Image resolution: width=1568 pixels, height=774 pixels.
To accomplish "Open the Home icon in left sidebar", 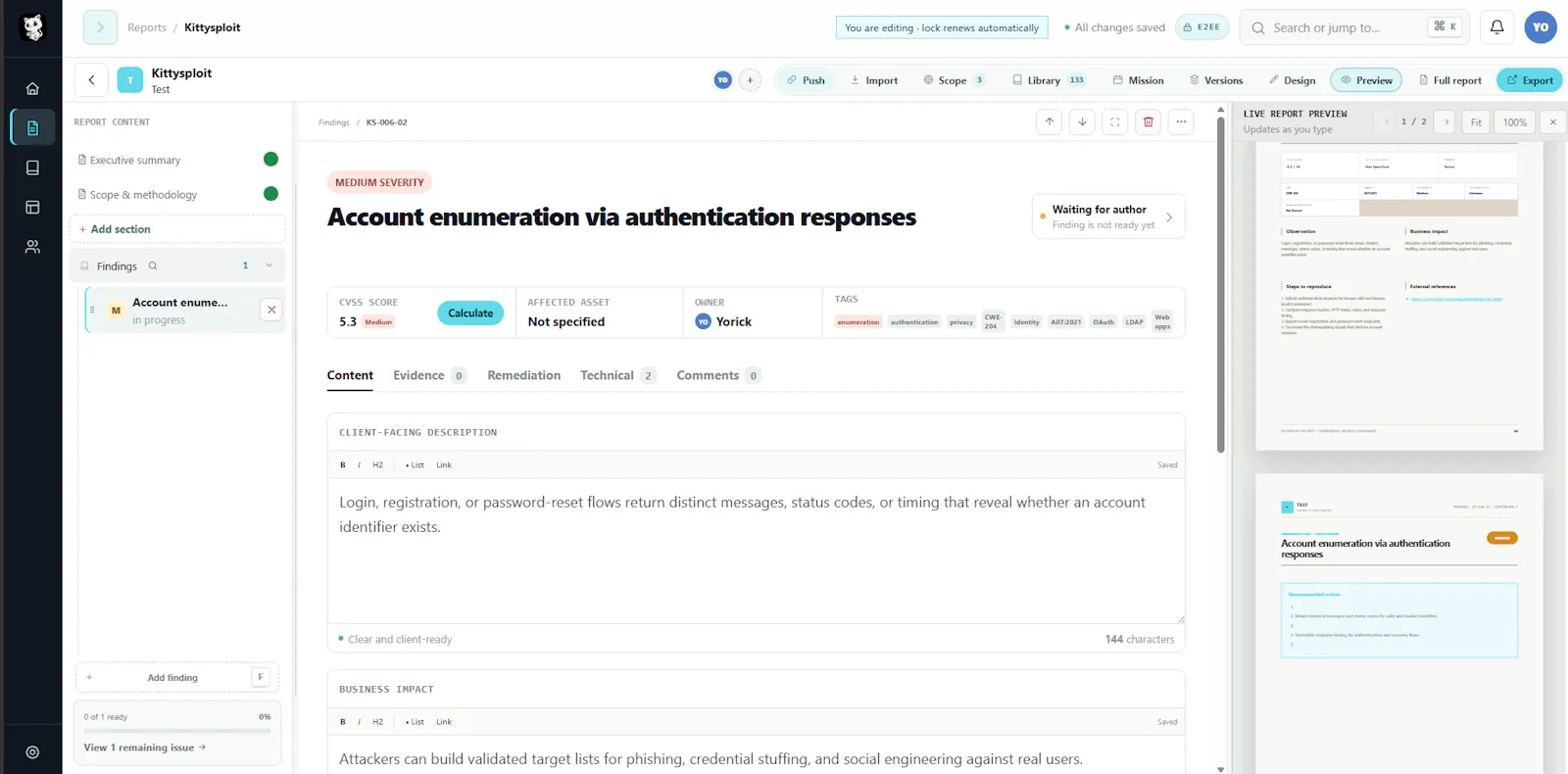I will click(32, 88).
